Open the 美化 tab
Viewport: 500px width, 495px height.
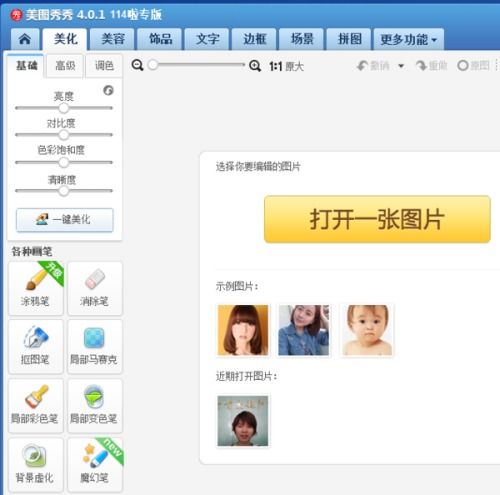65,39
